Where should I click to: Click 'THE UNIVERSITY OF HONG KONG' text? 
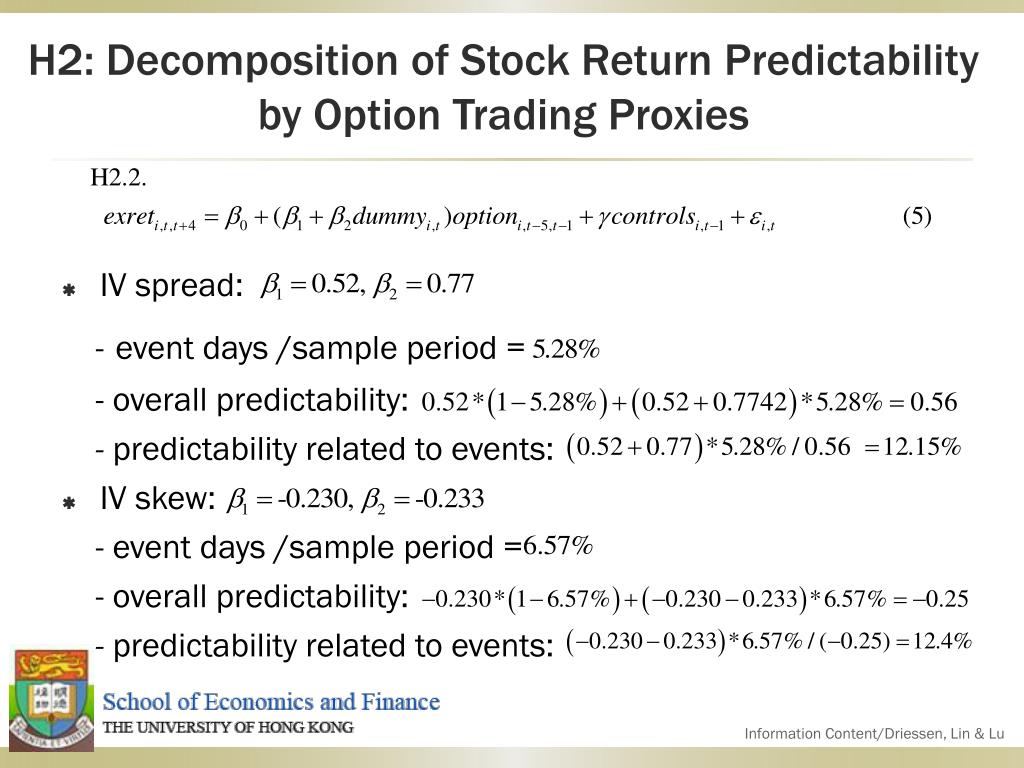coord(228,728)
